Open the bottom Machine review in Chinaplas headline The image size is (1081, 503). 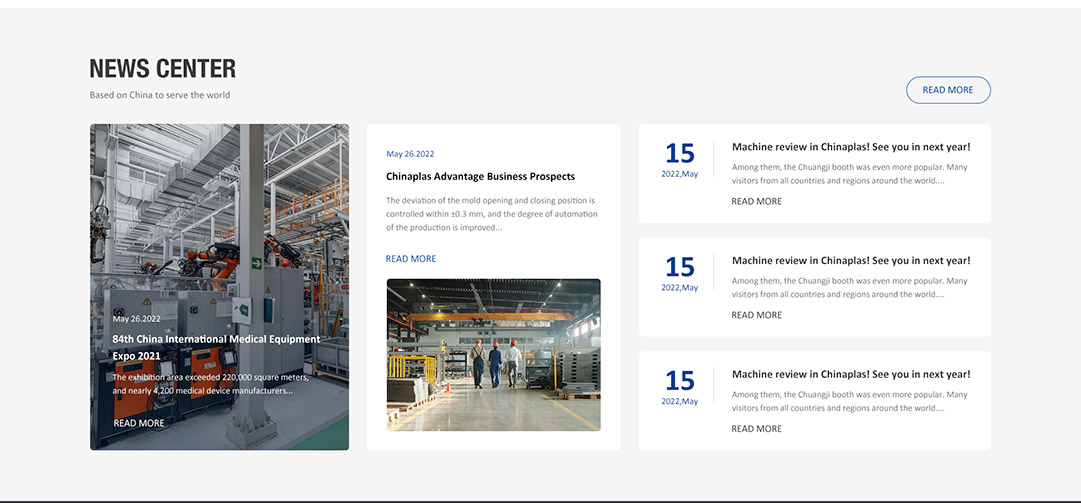pyautogui.click(x=850, y=375)
